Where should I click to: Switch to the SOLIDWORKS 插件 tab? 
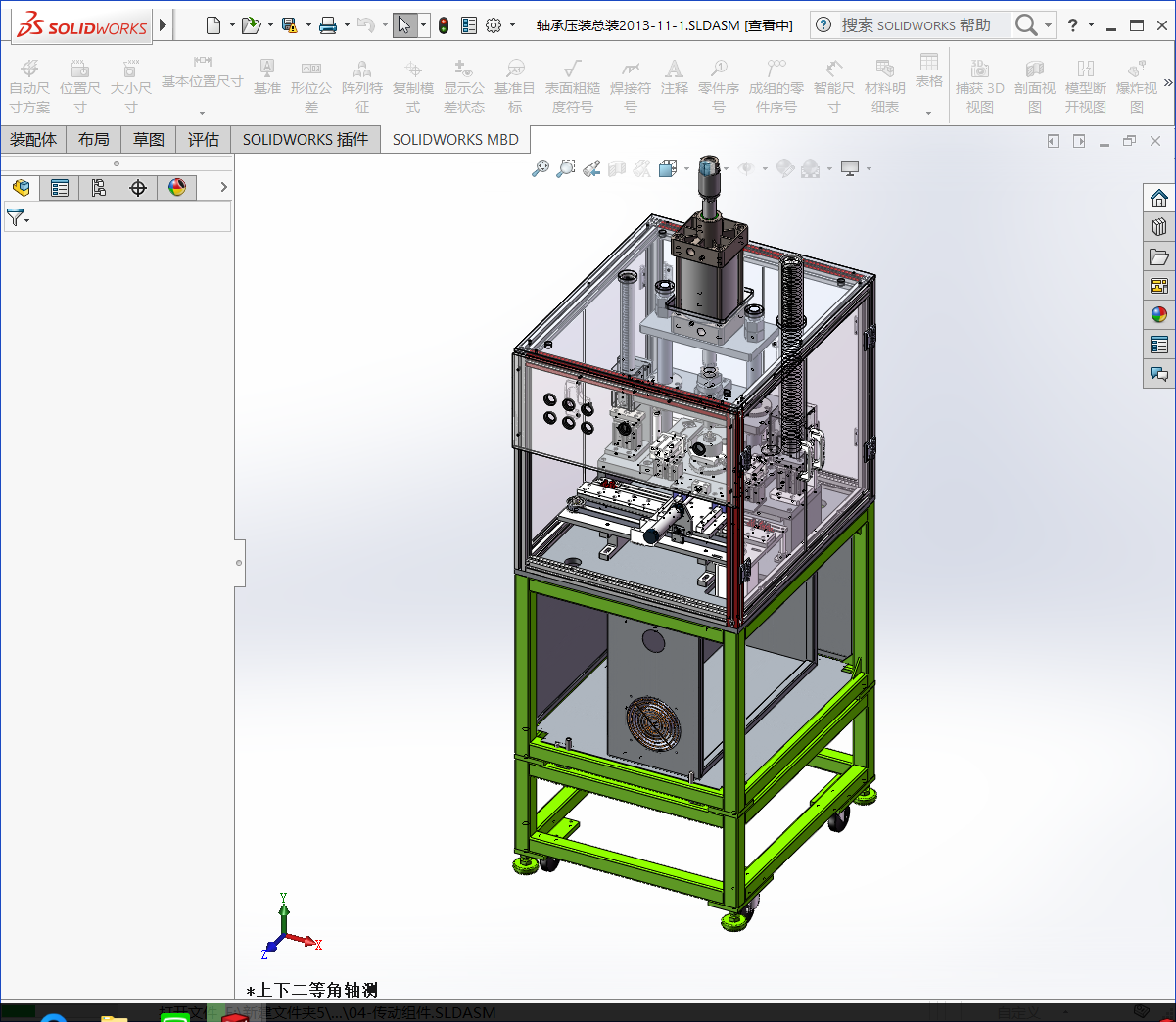pos(306,140)
